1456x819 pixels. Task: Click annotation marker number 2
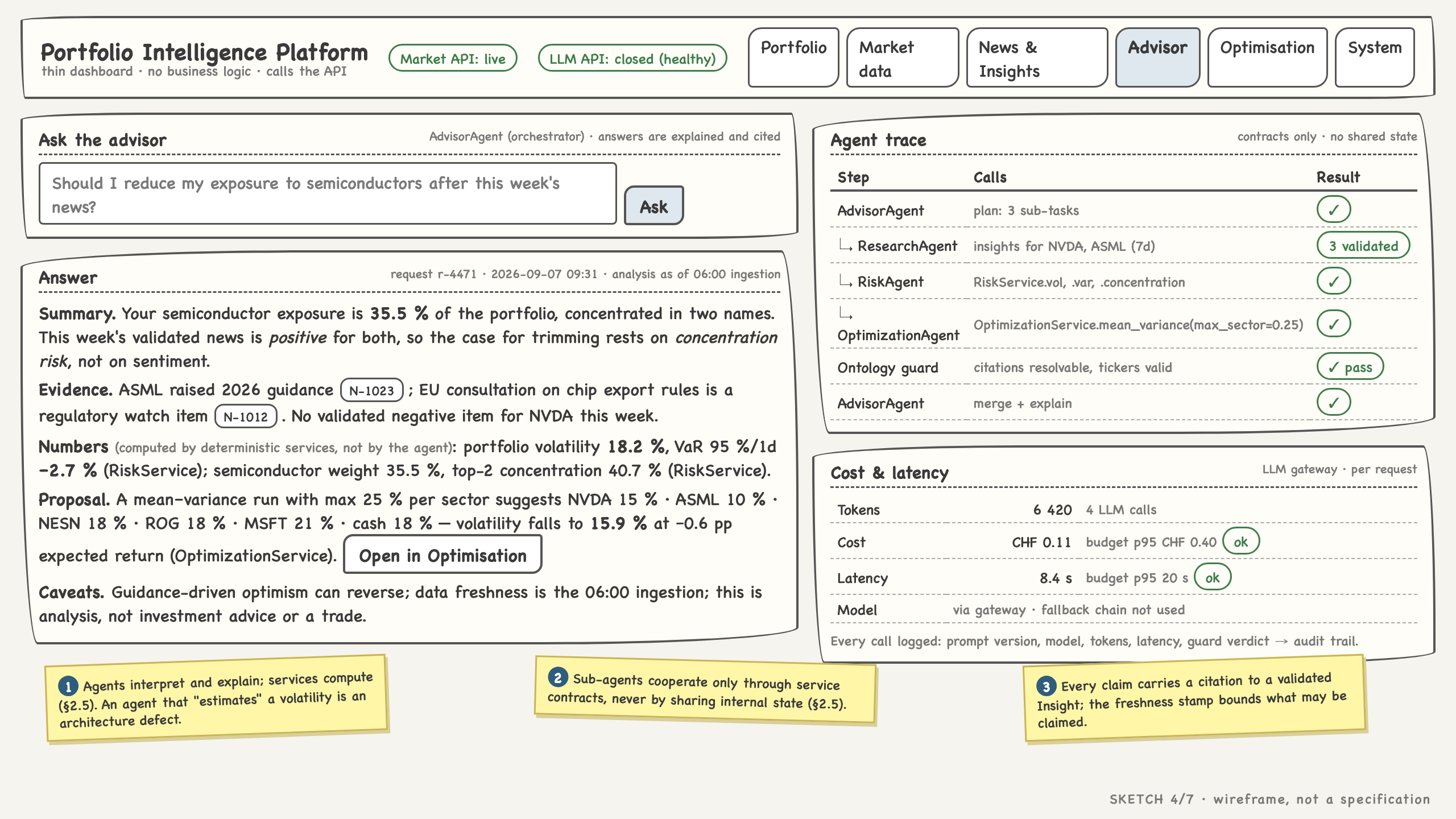click(557, 677)
